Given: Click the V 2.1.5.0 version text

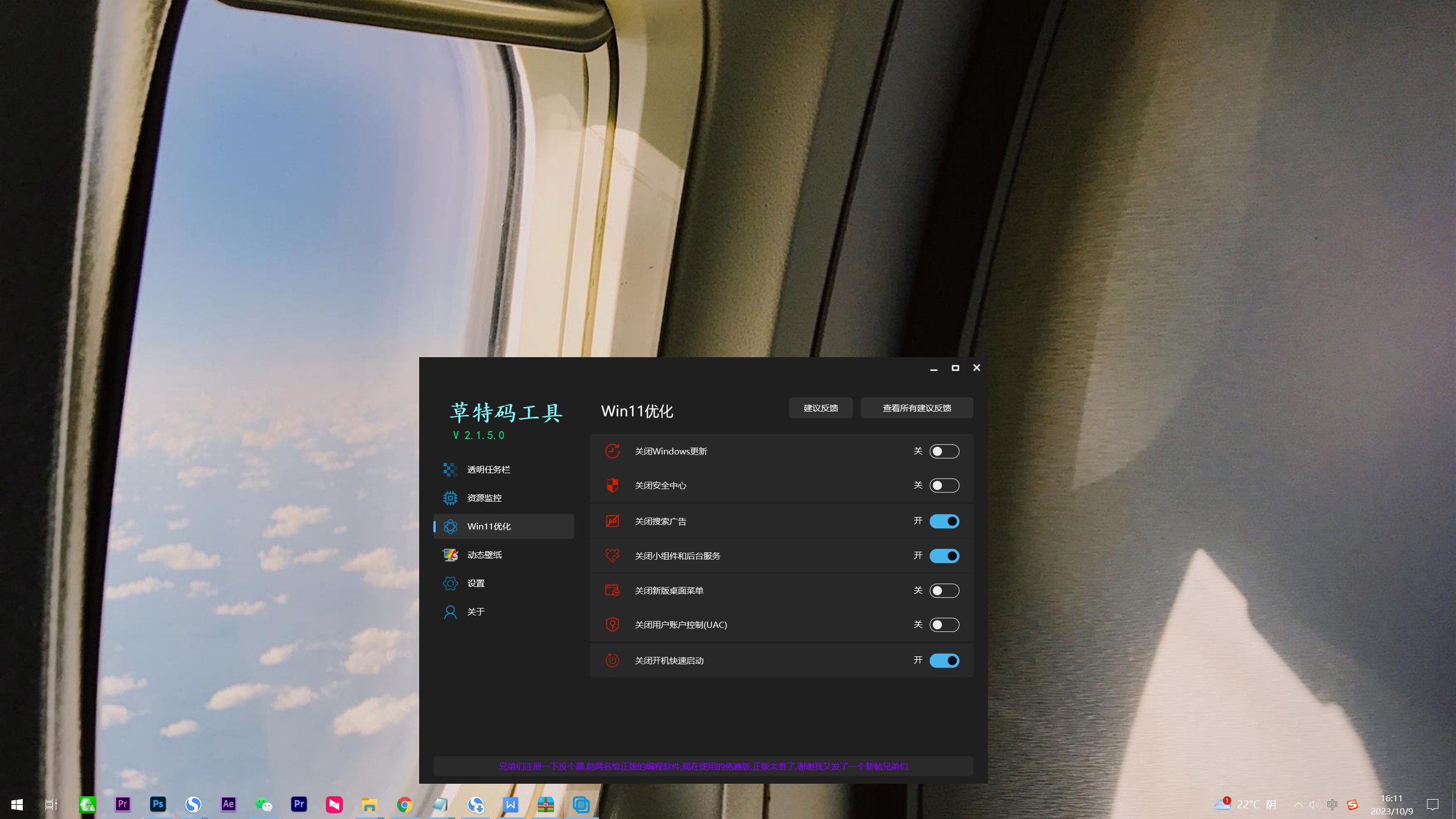Looking at the screenshot, I should click(x=479, y=435).
